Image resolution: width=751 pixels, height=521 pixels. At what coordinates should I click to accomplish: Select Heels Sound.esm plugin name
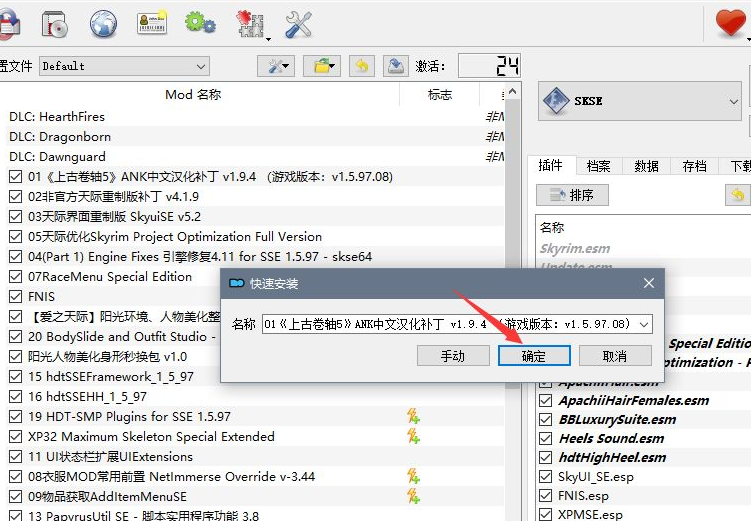[612, 439]
